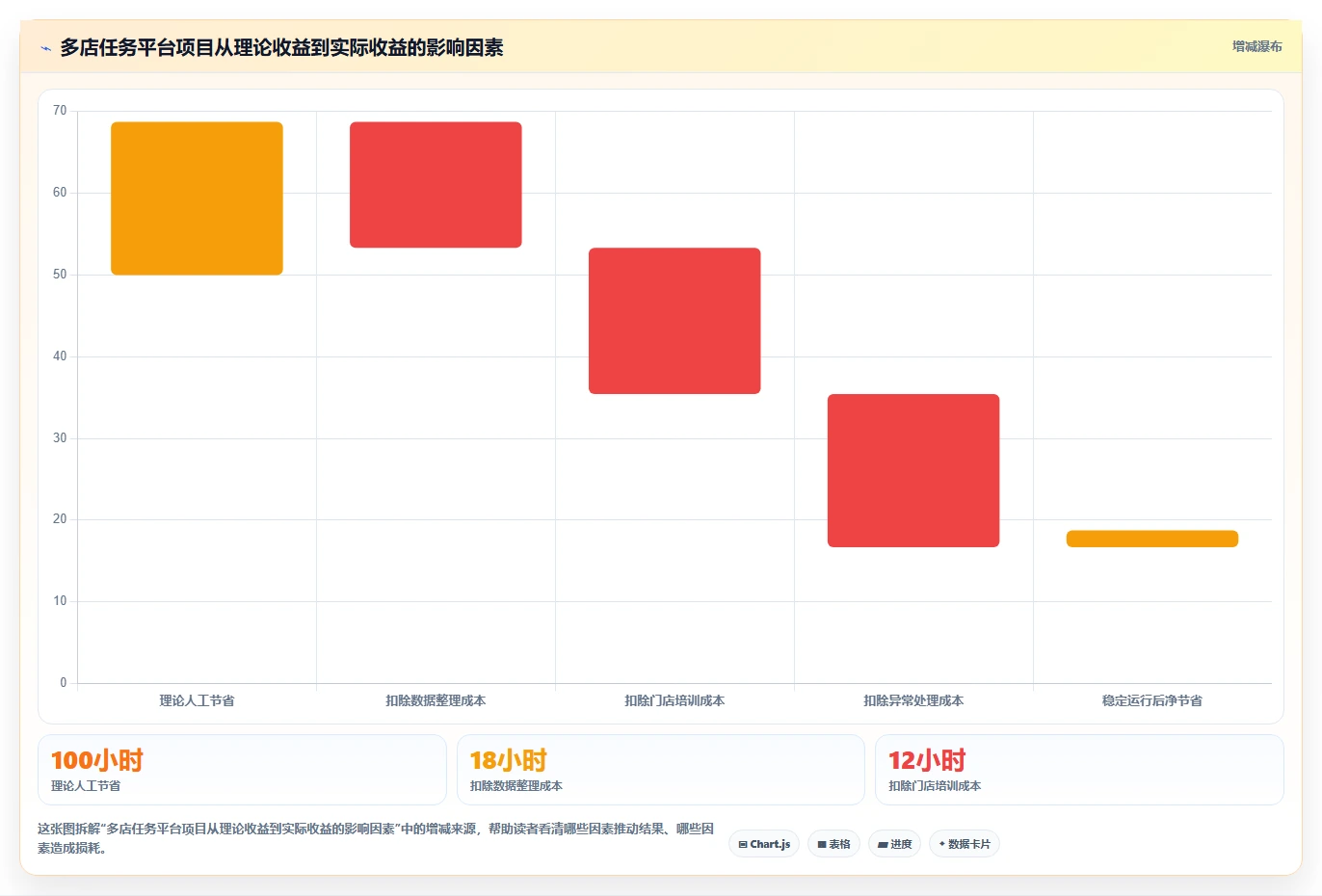Click the x-axis label 理论人工节省

coord(197,700)
